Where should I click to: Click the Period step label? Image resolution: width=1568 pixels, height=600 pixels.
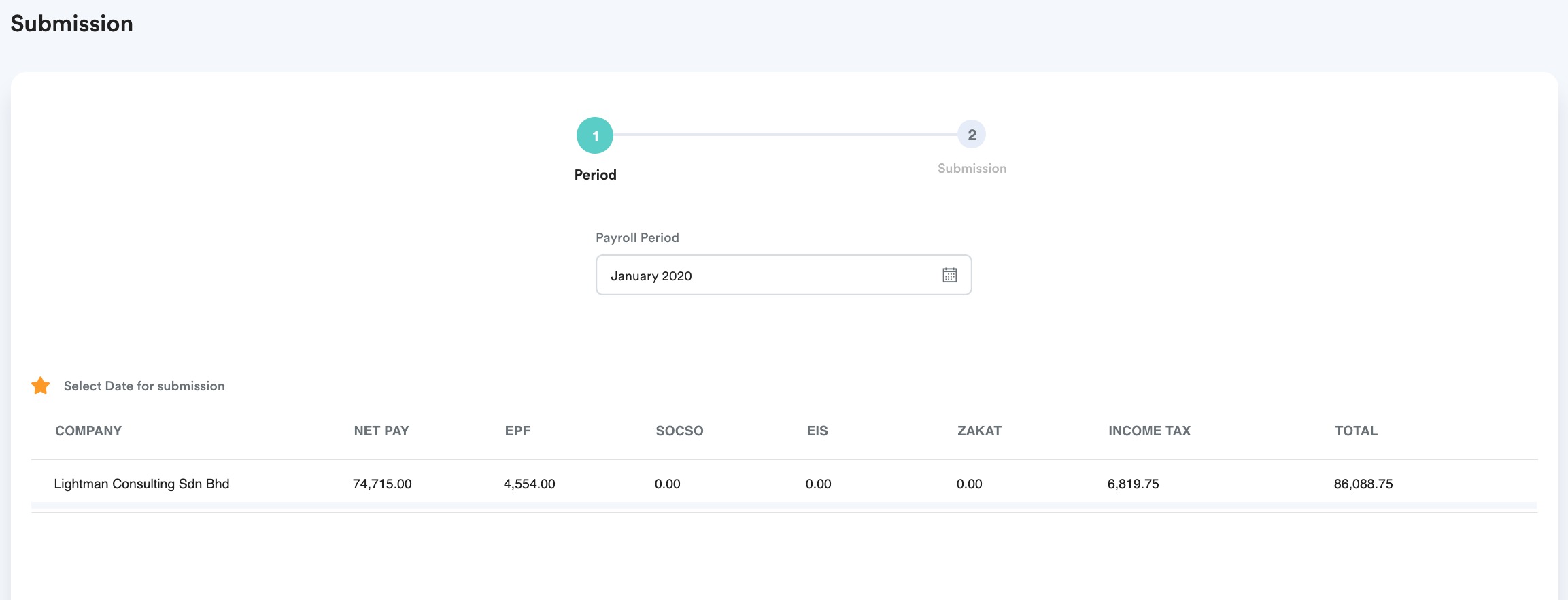point(595,175)
